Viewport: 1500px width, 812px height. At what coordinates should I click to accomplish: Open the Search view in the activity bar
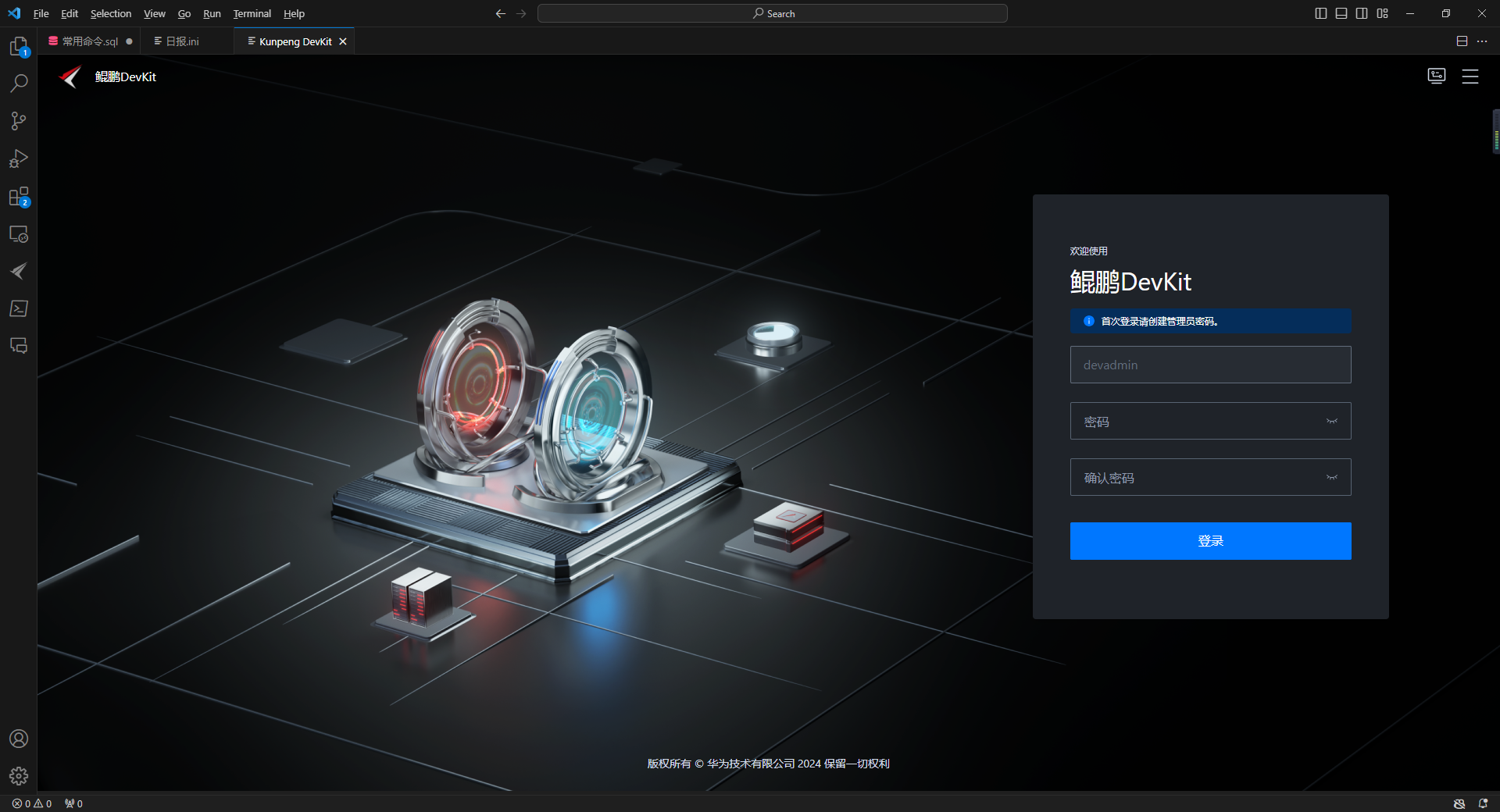[x=19, y=83]
